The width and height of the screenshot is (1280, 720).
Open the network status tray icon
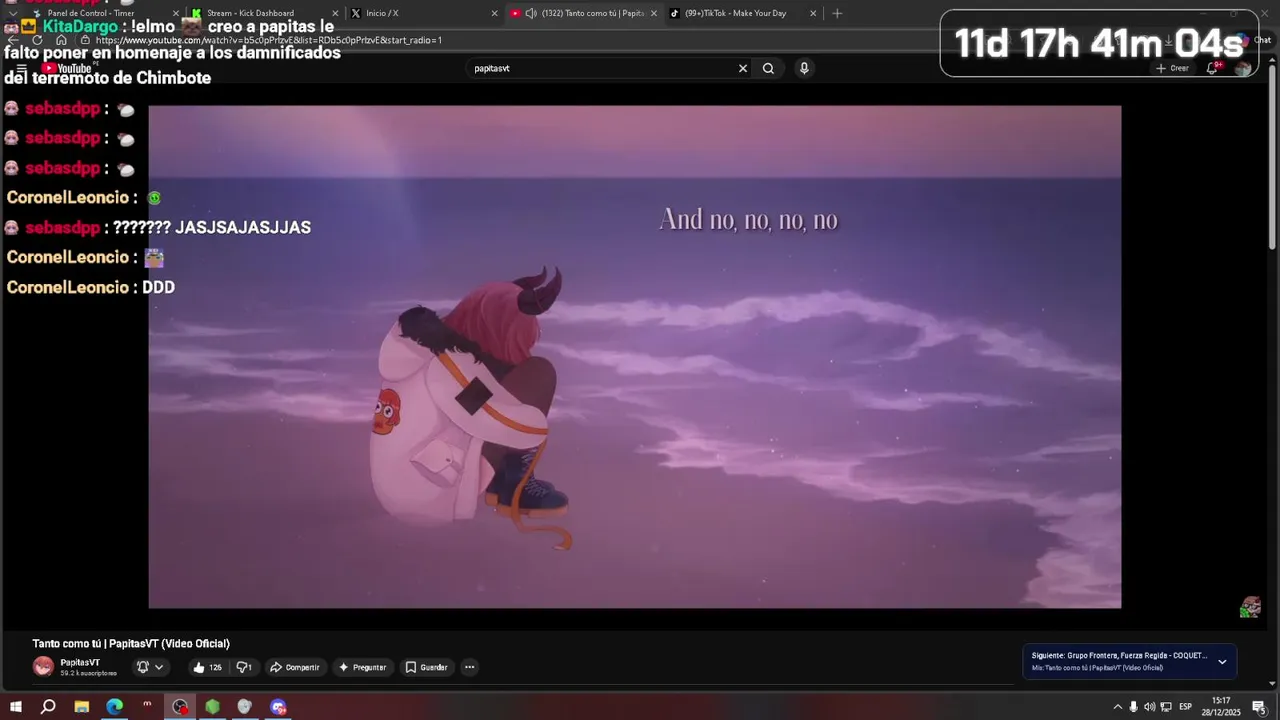[1166, 707]
